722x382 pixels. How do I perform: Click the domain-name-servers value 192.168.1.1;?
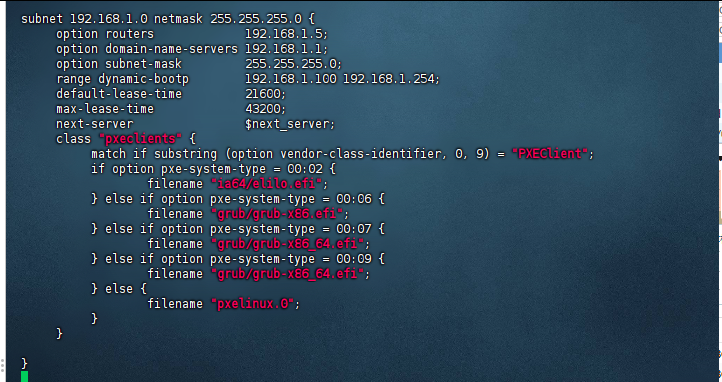pyautogui.click(x=286, y=49)
